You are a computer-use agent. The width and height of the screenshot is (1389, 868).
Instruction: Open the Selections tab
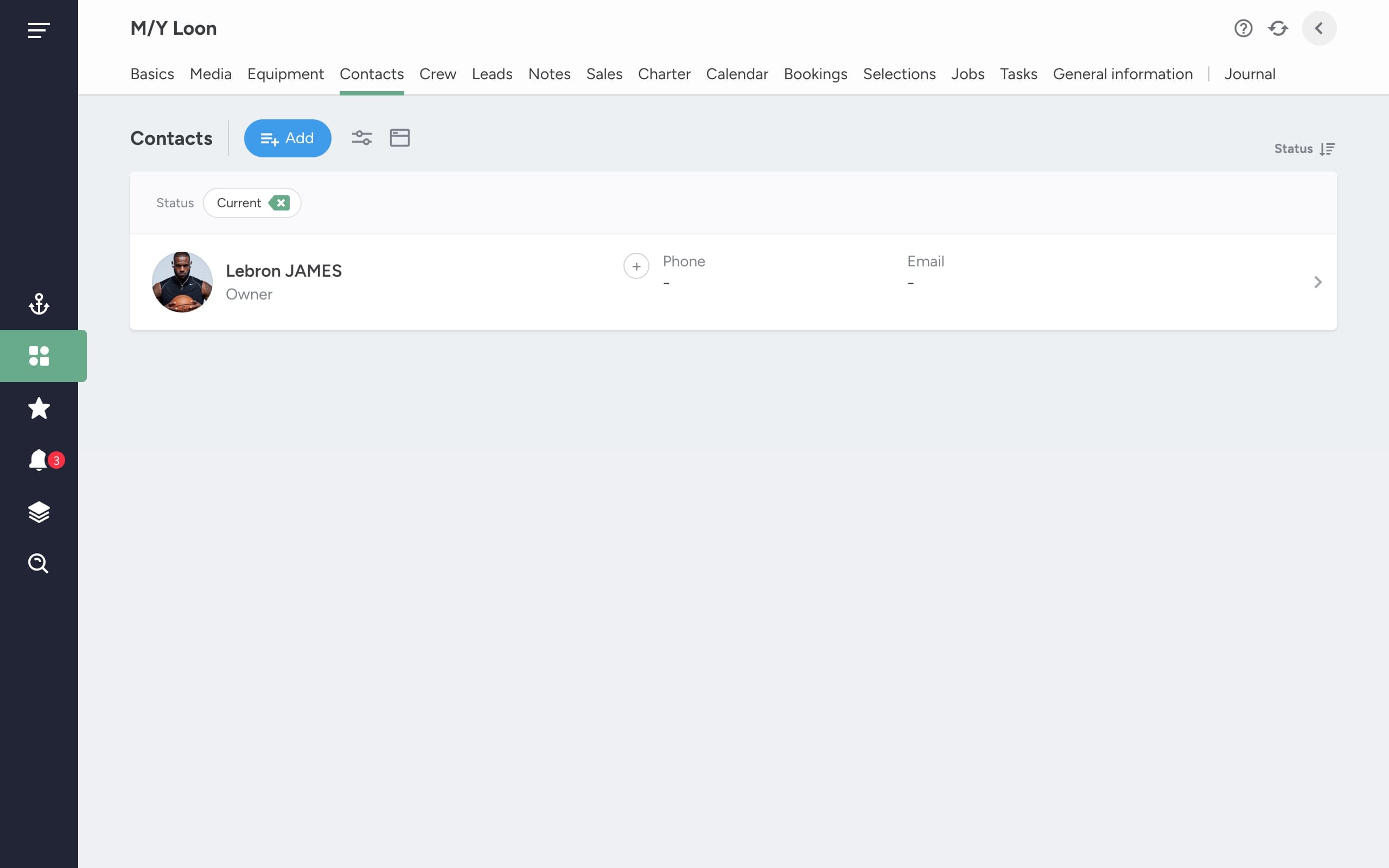click(899, 74)
